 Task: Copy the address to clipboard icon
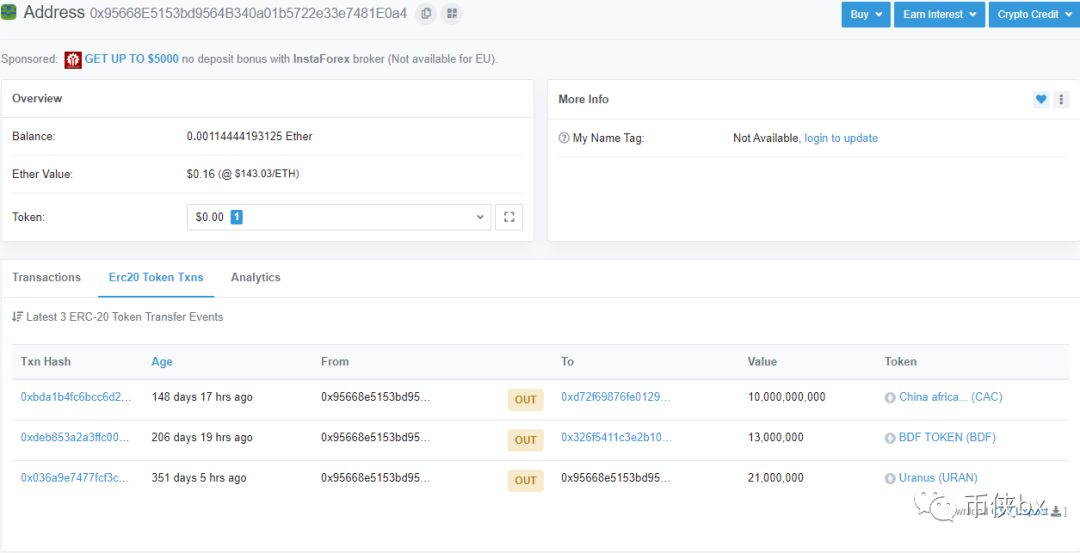click(426, 13)
